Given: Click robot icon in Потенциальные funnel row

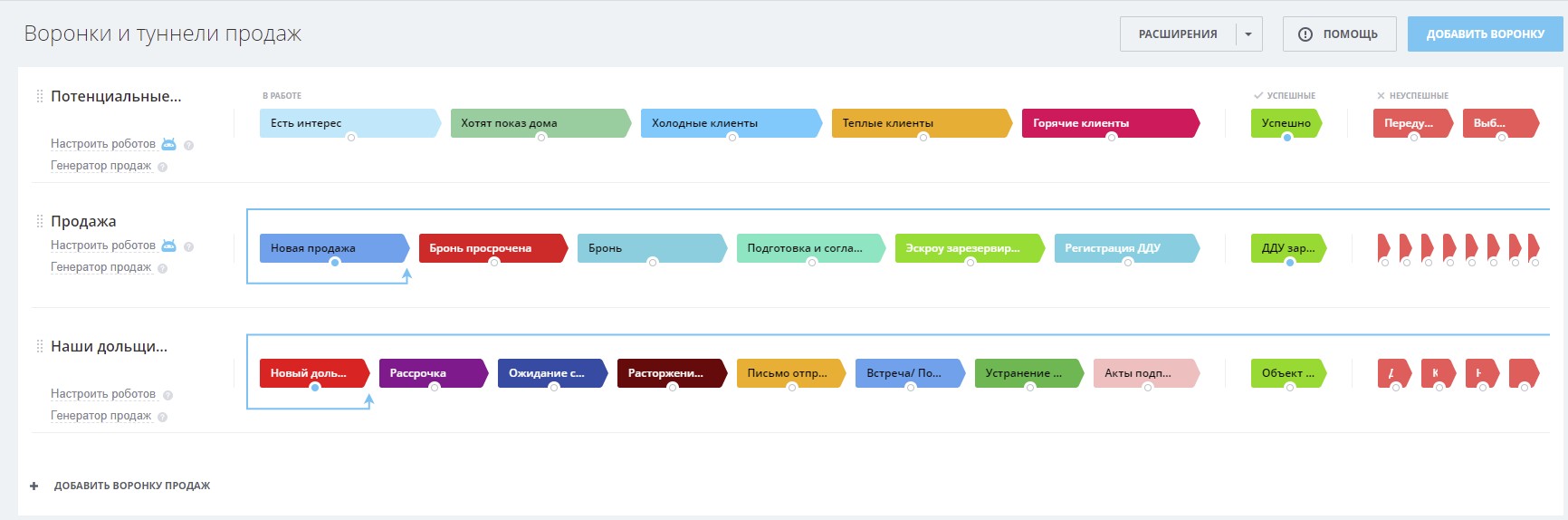Looking at the screenshot, I should (168, 144).
